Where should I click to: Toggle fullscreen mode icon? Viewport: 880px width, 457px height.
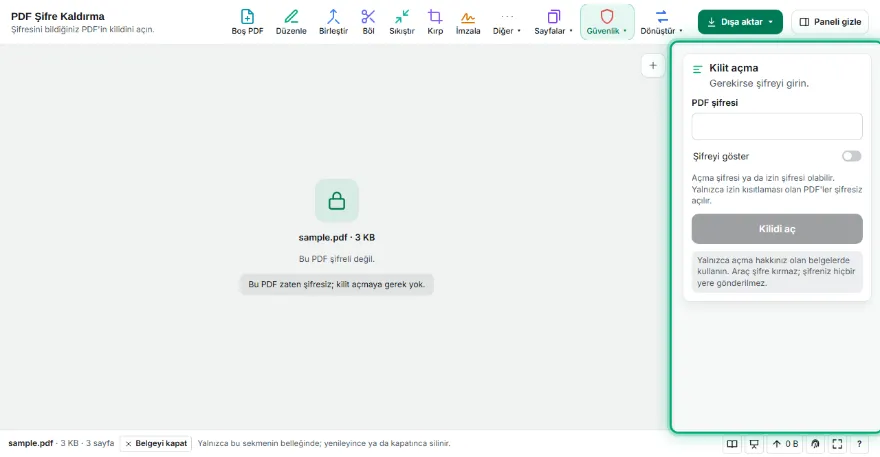click(x=837, y=444)
